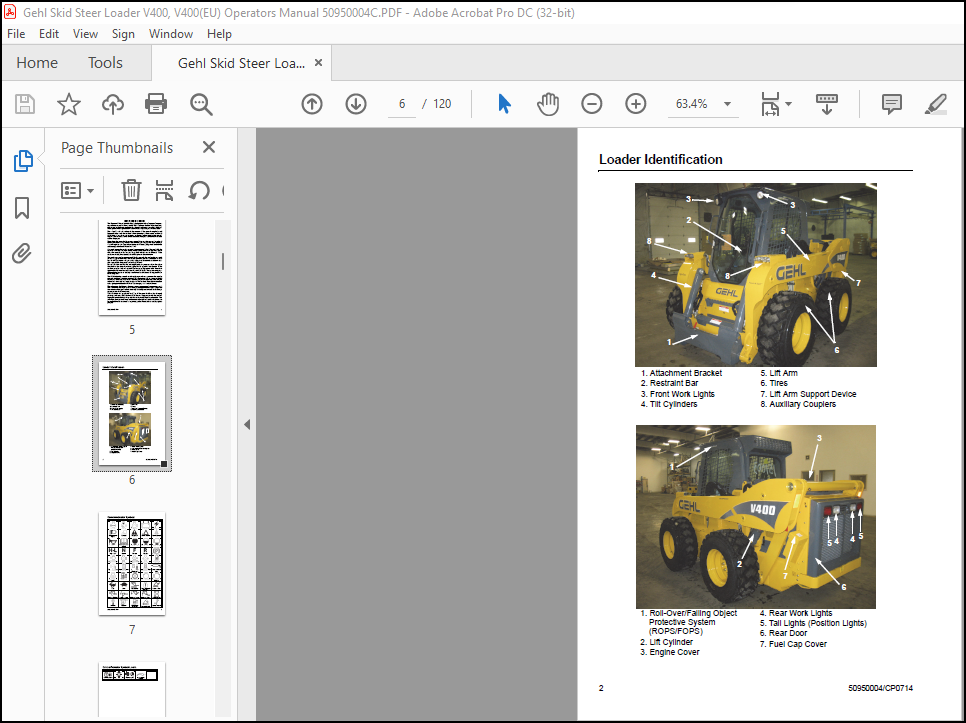This screenshot has width=966, height=723.
Task: Go to the next page
Action: tap(355, 104)
